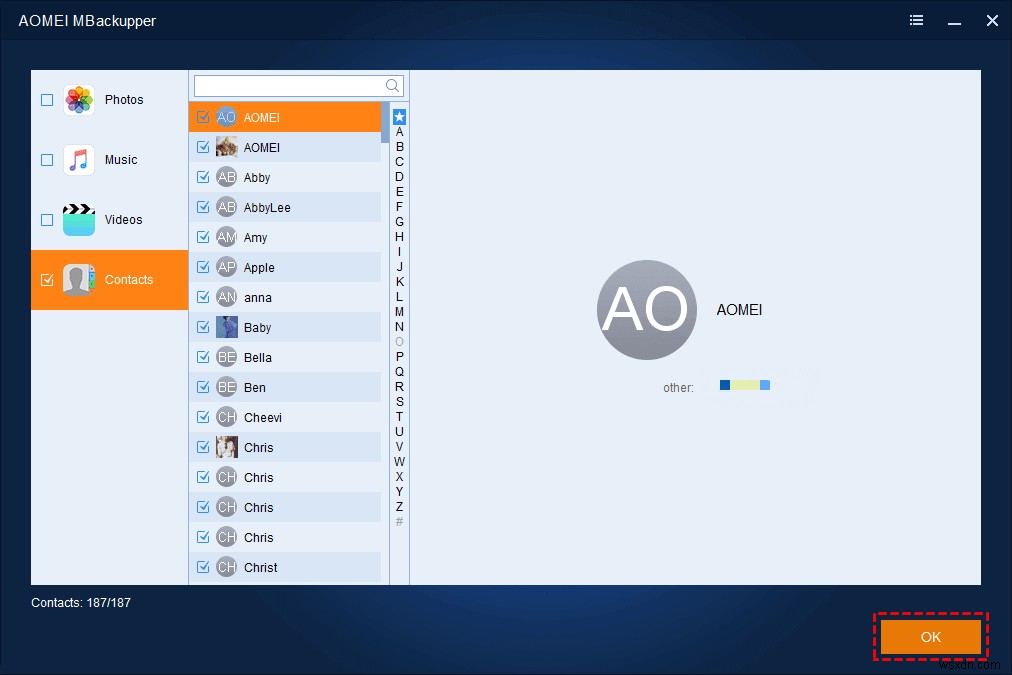Select the Videos icon in the sidebar
This screenshot has width=1012, height=675.
[x=78, y=219]
